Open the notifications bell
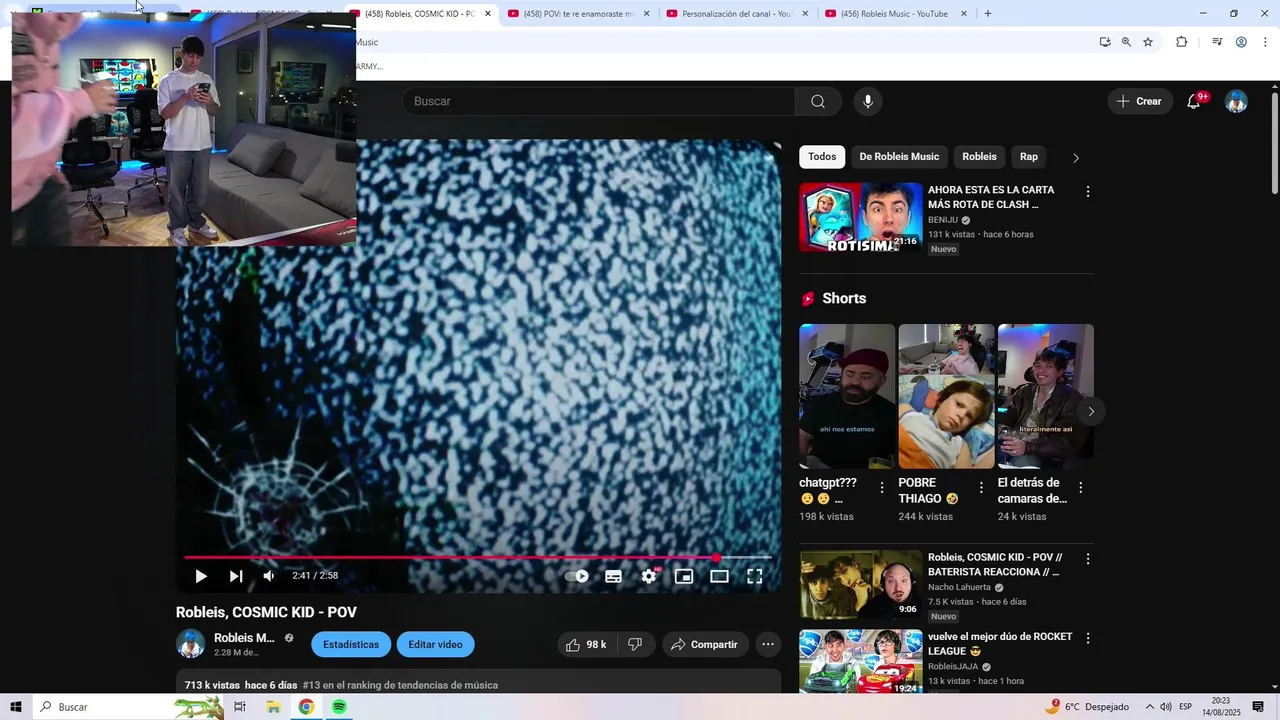This screenshot has height=720, width=1280. [1194, 101]
